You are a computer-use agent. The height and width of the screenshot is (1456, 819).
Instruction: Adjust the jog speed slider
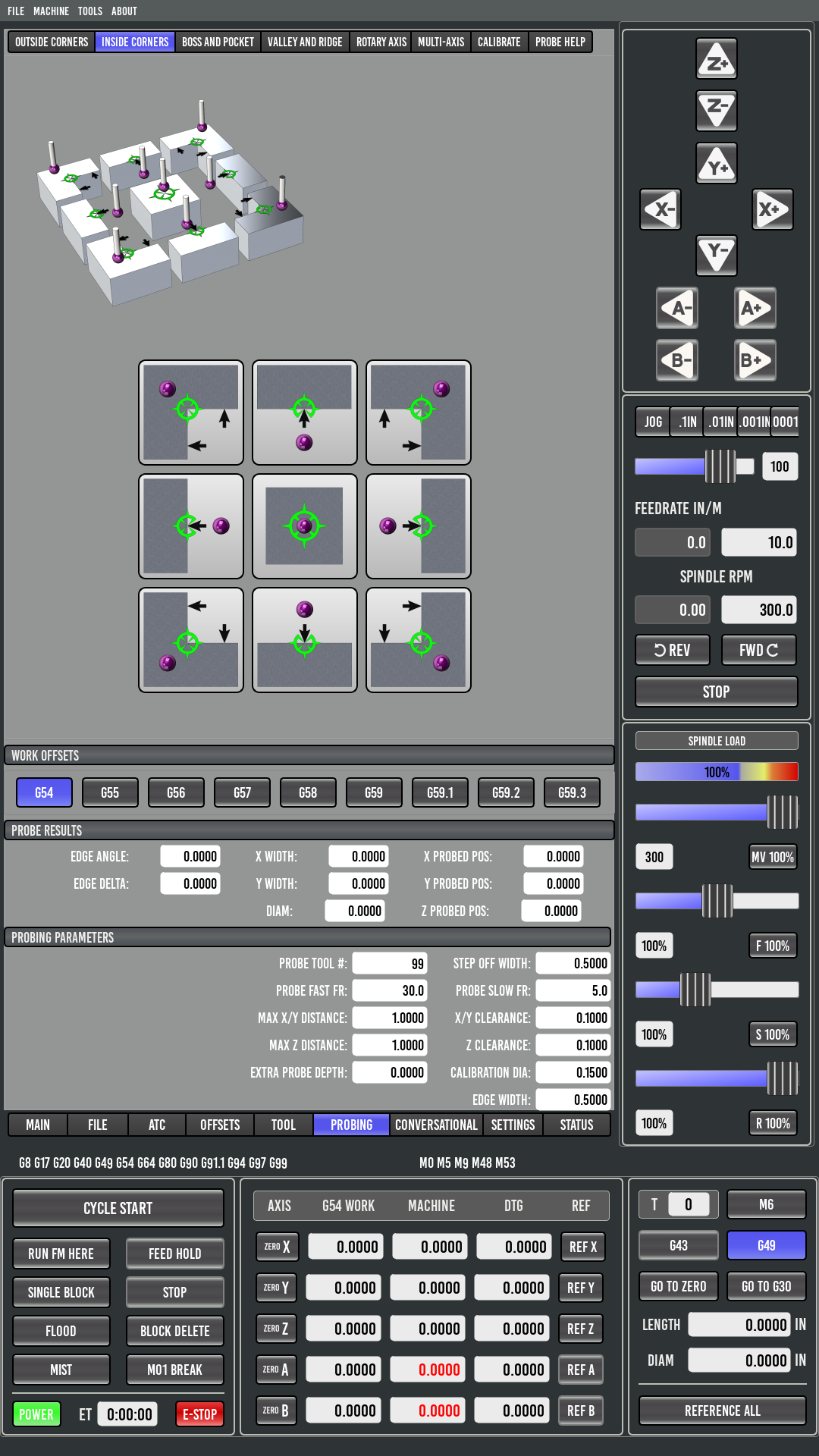[695, 466]
